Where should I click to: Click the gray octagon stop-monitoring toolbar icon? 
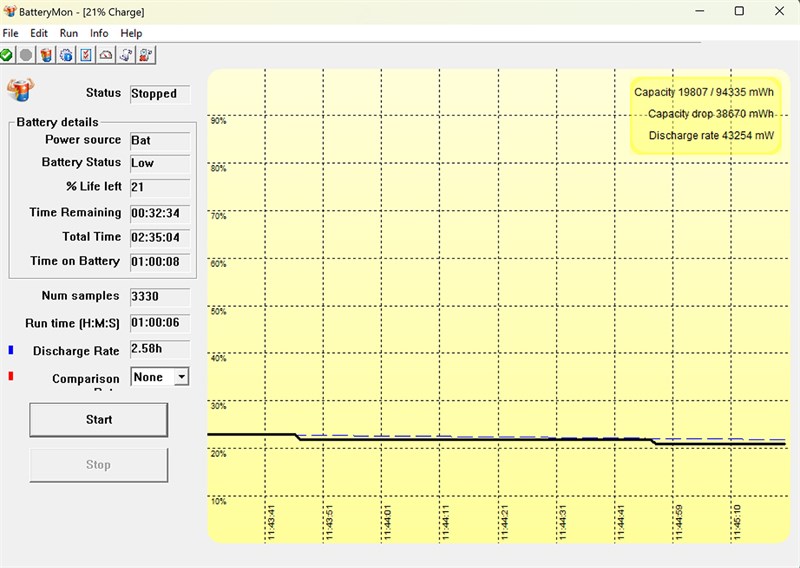(x=26, y=55)
